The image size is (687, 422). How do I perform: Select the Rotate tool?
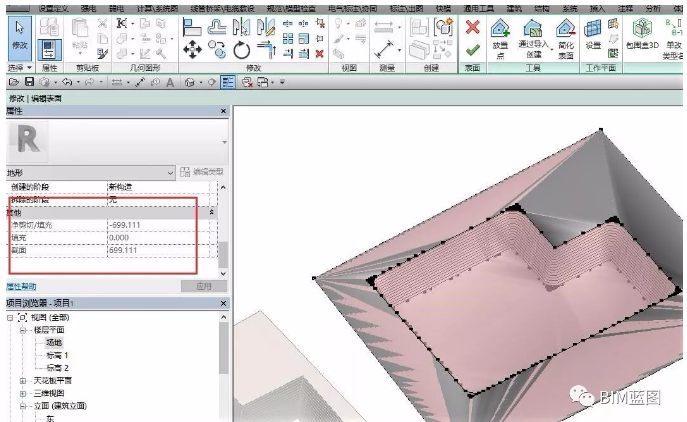[241, 50]
